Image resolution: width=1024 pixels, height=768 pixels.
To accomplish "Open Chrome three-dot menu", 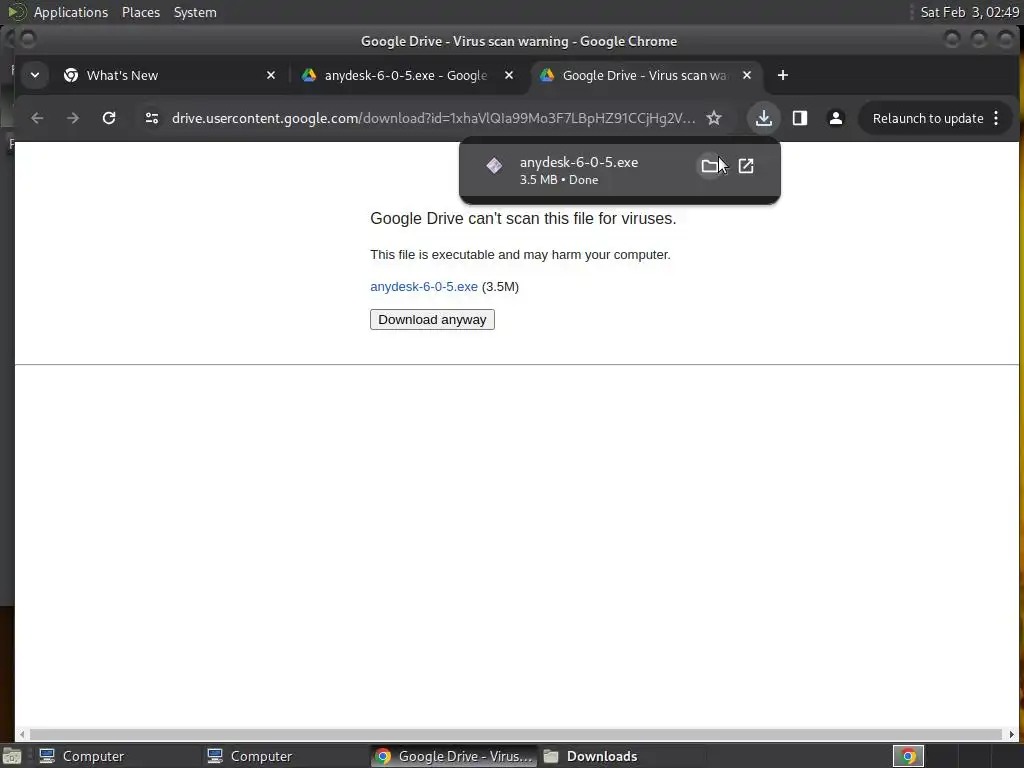I will 996,118.
